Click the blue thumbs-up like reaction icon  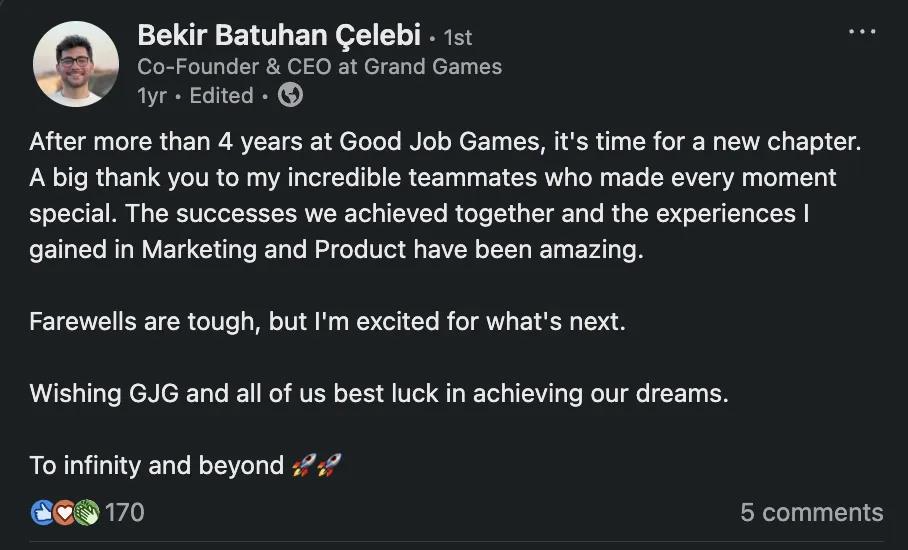[x=43, y=513]
